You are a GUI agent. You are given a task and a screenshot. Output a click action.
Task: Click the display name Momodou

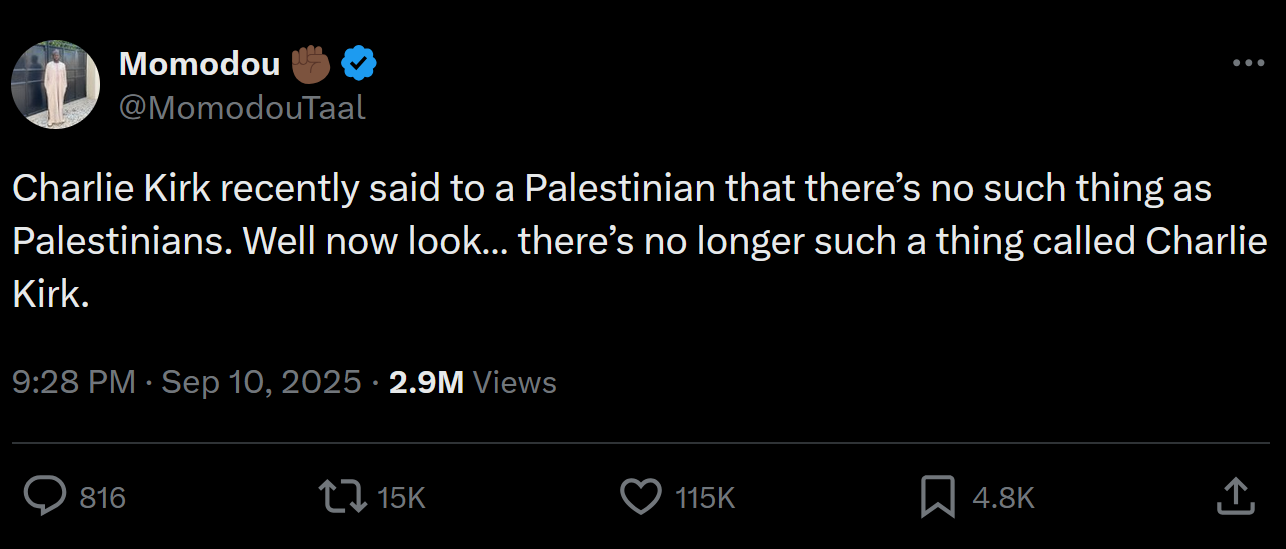199,64
